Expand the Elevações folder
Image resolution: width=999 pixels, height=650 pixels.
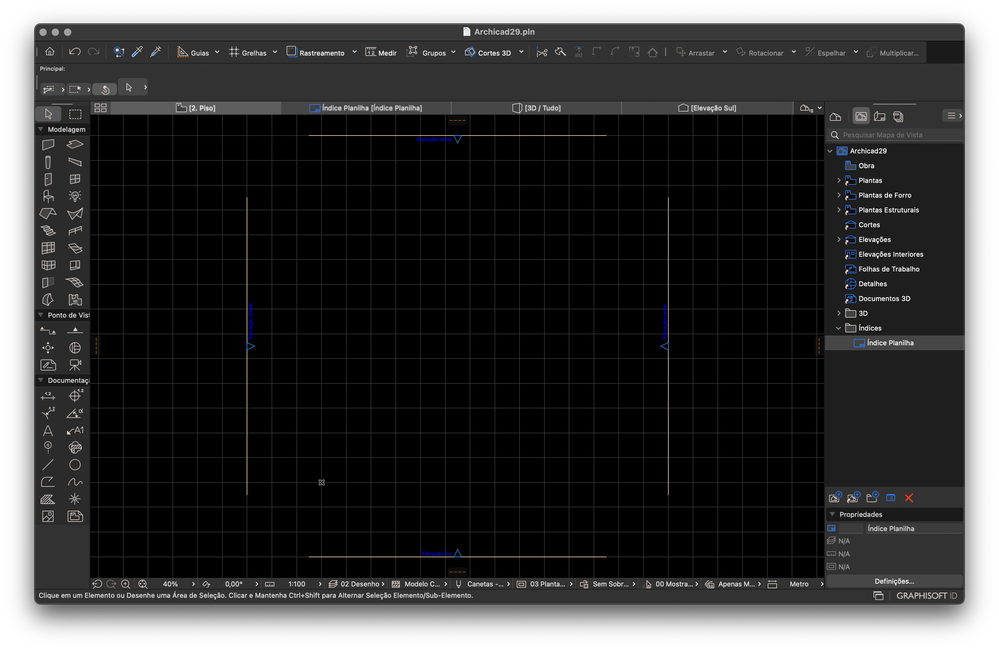click(x=838, y=239)
